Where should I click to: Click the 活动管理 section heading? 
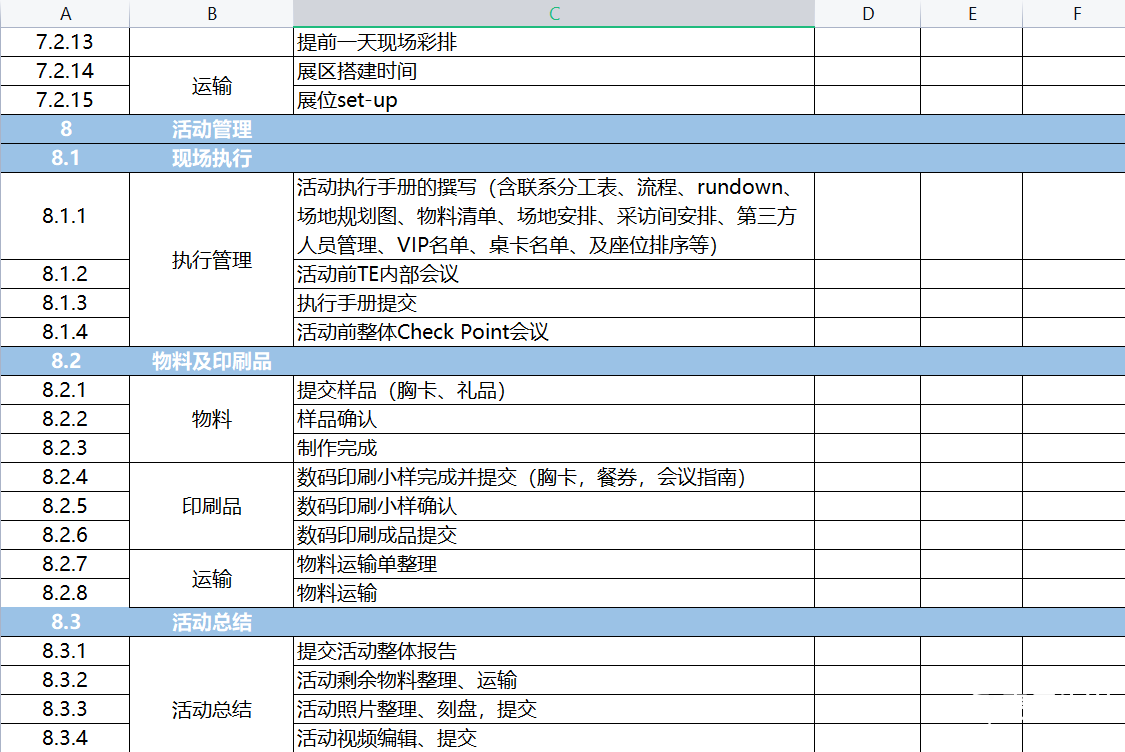(211, 129)
